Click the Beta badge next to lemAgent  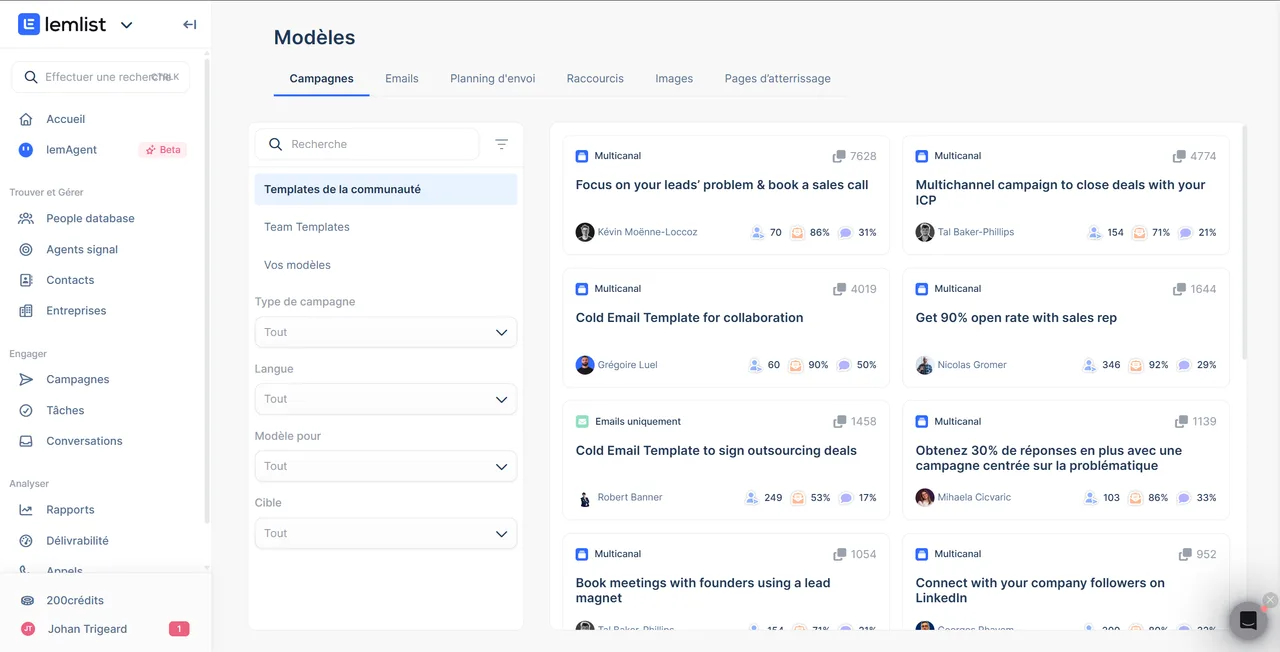coord(163,150)
